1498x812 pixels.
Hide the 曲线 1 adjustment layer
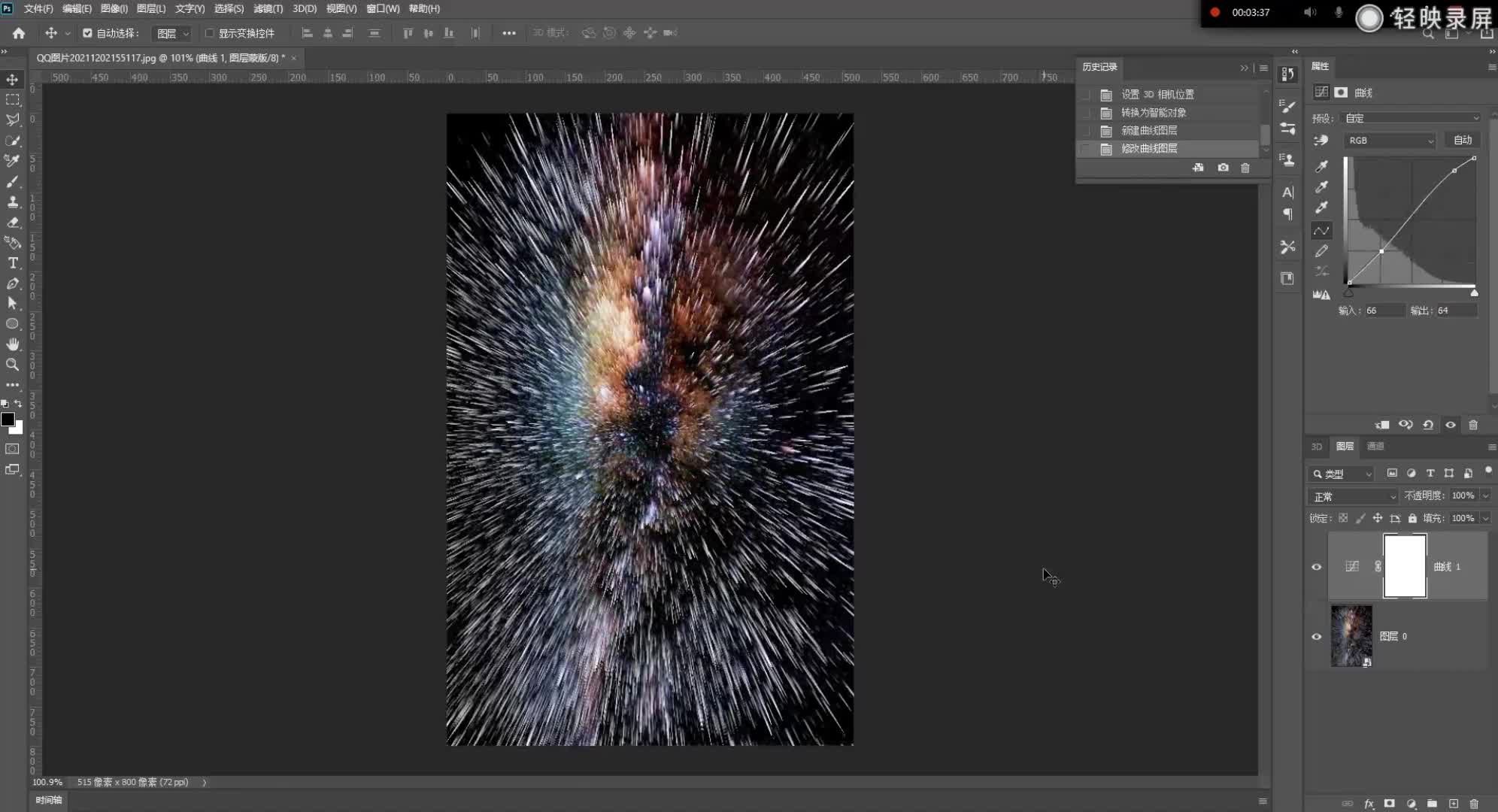coord(1318,567)
